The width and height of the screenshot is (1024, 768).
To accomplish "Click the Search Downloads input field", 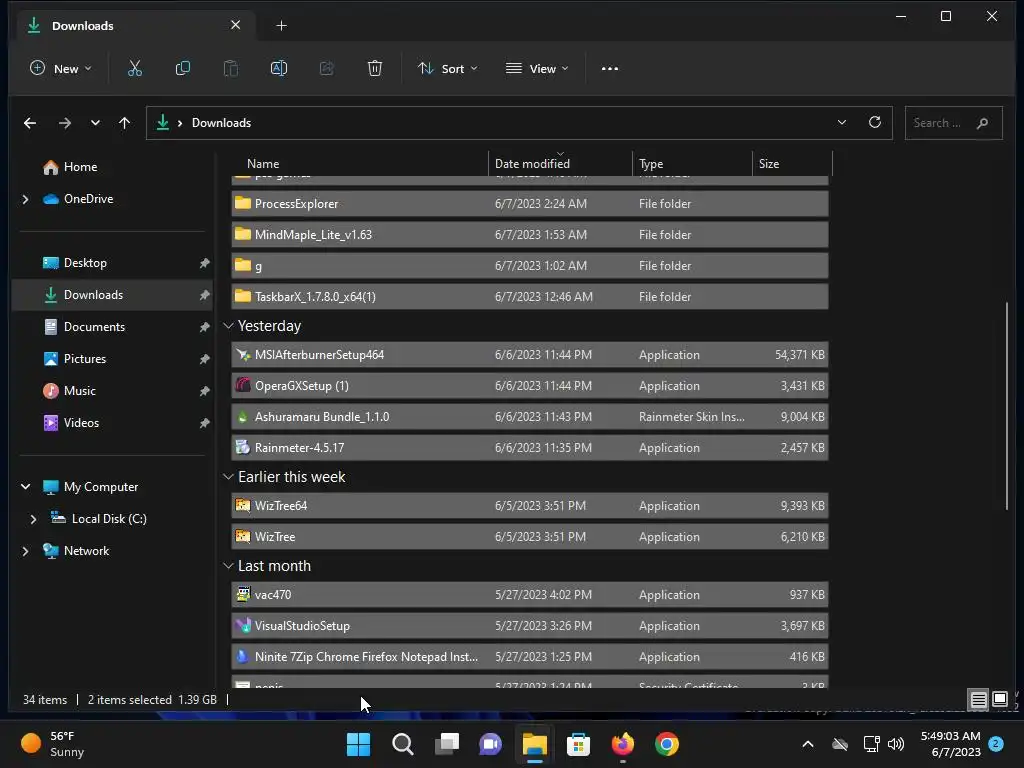I will (x=953, y=123).
